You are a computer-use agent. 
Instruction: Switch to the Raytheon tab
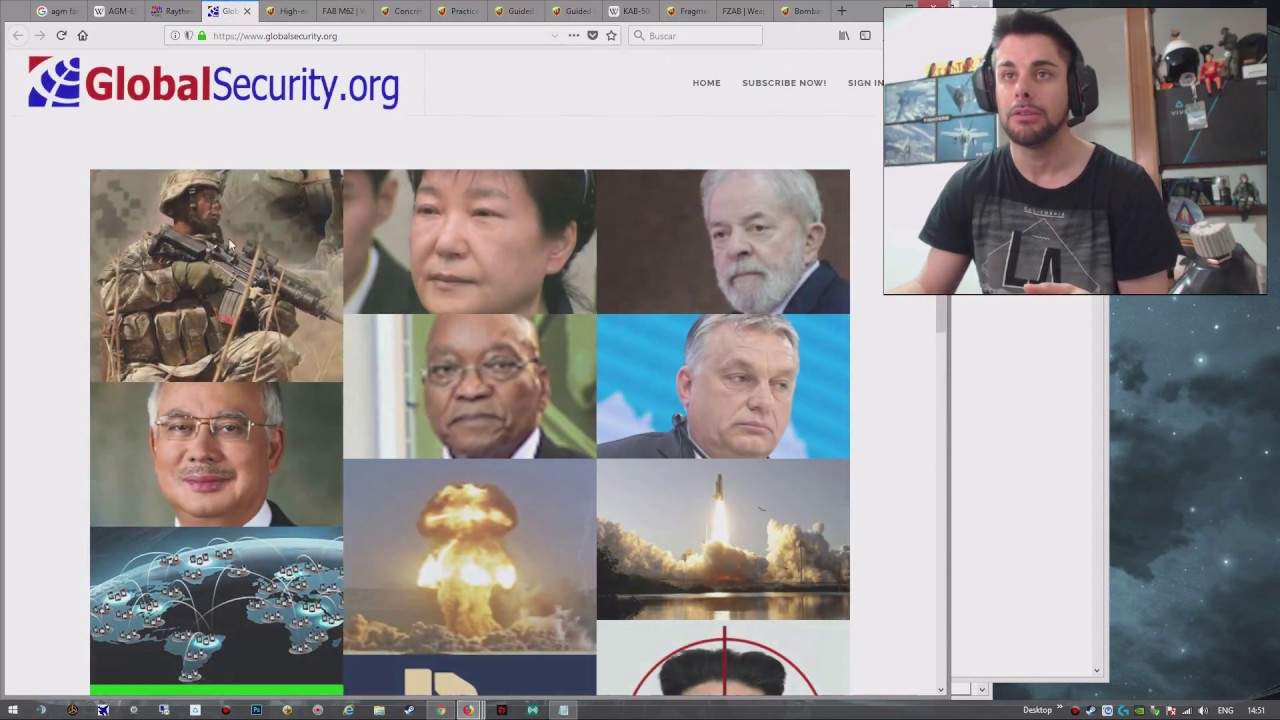coord(173,11)
